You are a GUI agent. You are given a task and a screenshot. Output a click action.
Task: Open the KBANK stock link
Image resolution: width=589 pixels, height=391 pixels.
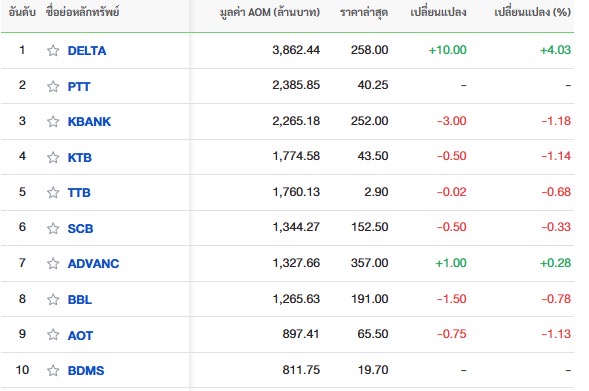(89, 121)
